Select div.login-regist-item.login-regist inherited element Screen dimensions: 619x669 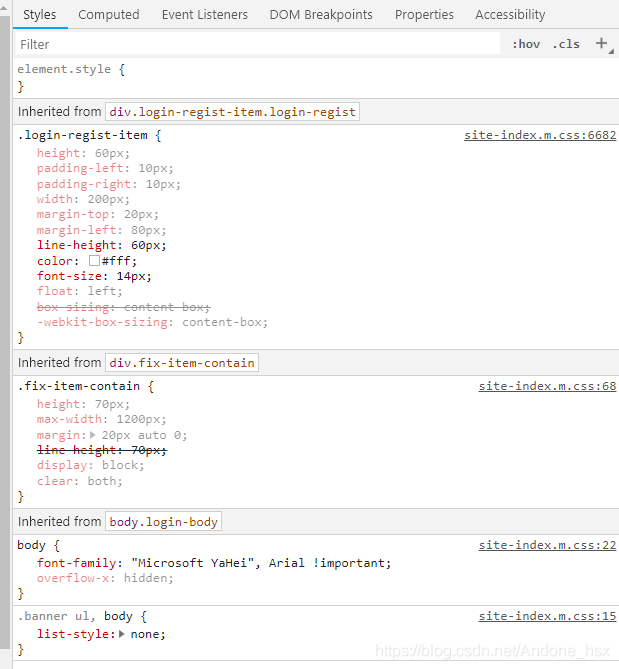pos(232,112)
